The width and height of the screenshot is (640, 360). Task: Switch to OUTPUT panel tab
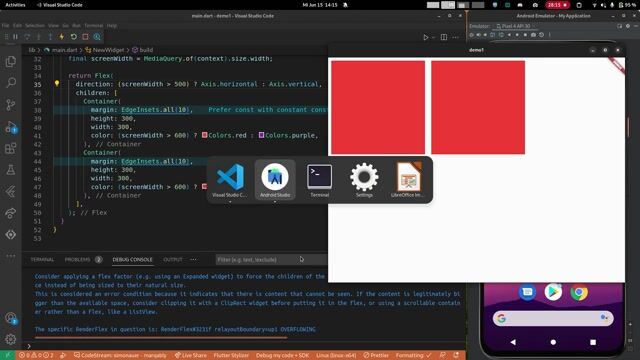[173, 260]
